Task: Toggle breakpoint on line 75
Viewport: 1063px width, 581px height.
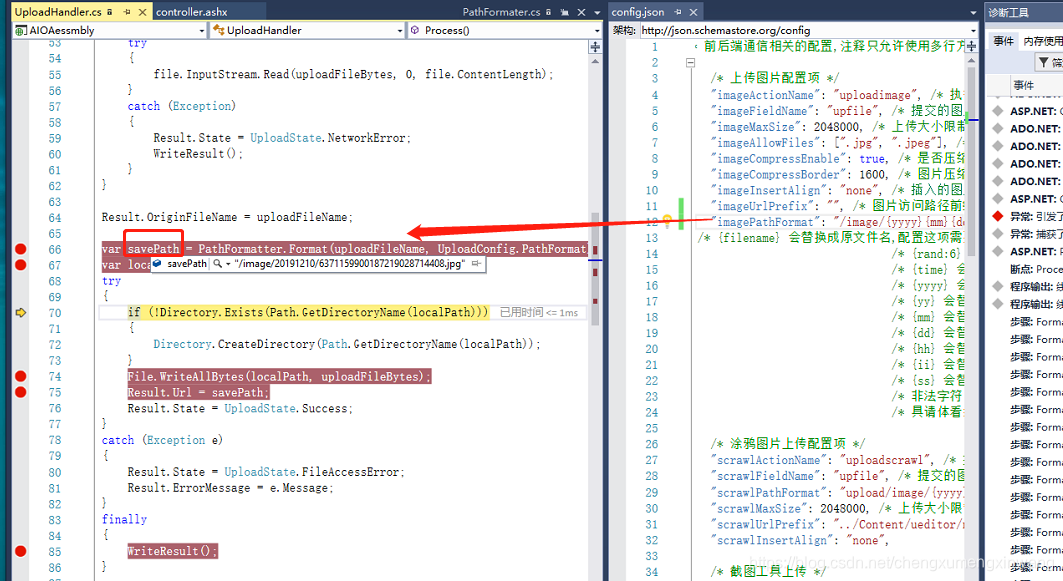Action: point(21,392)
